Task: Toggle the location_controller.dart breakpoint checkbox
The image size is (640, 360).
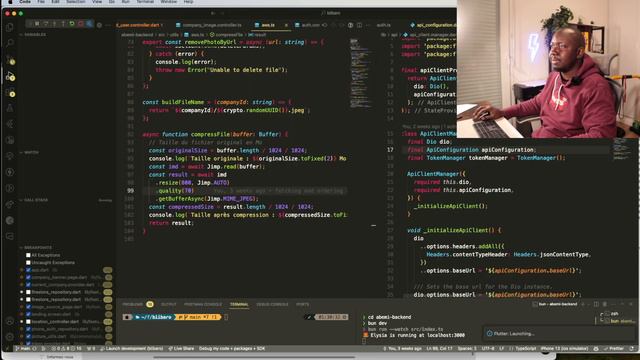Action: (28, 321)
